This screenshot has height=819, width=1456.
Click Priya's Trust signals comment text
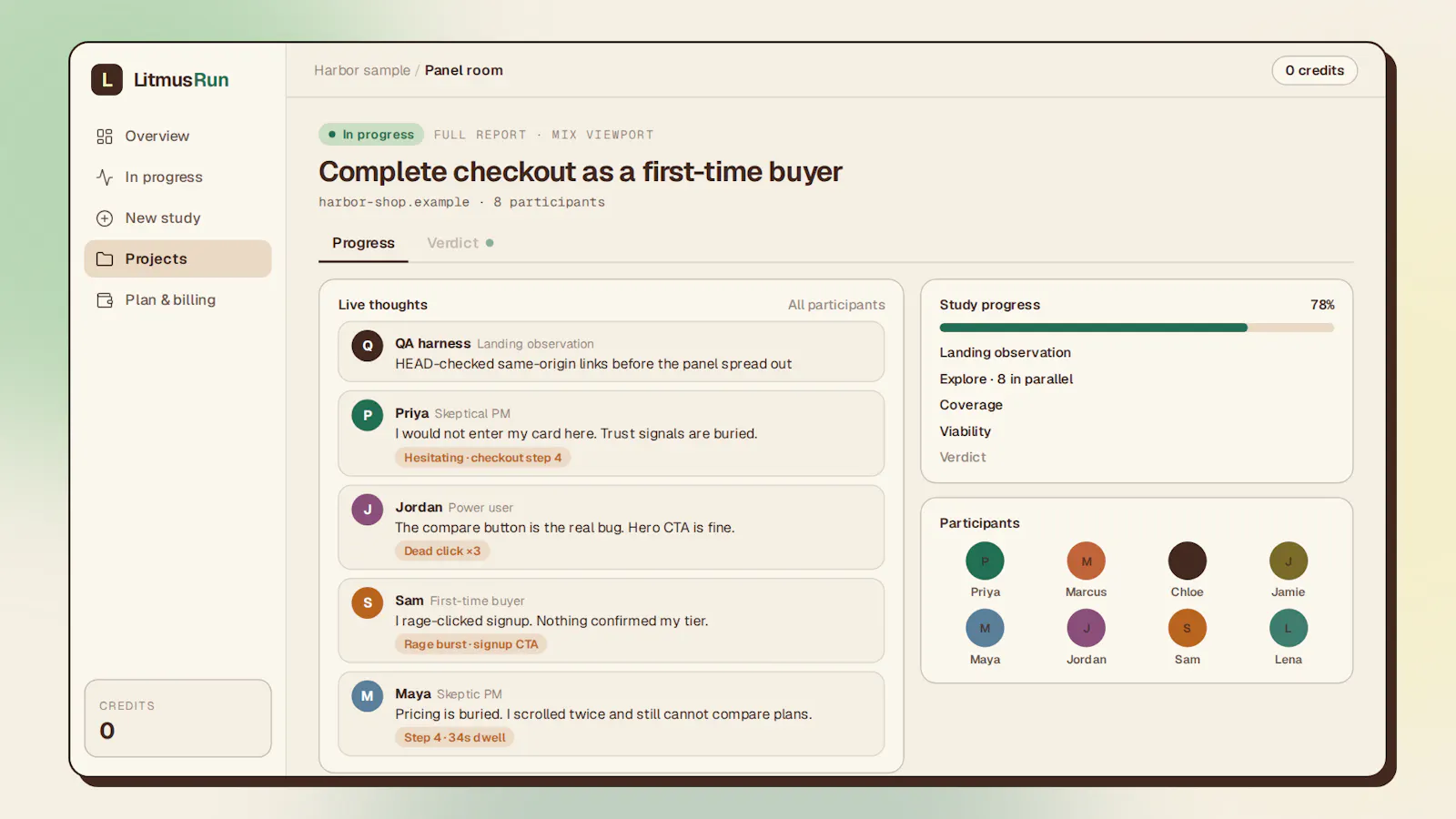[x=576, y=434]
